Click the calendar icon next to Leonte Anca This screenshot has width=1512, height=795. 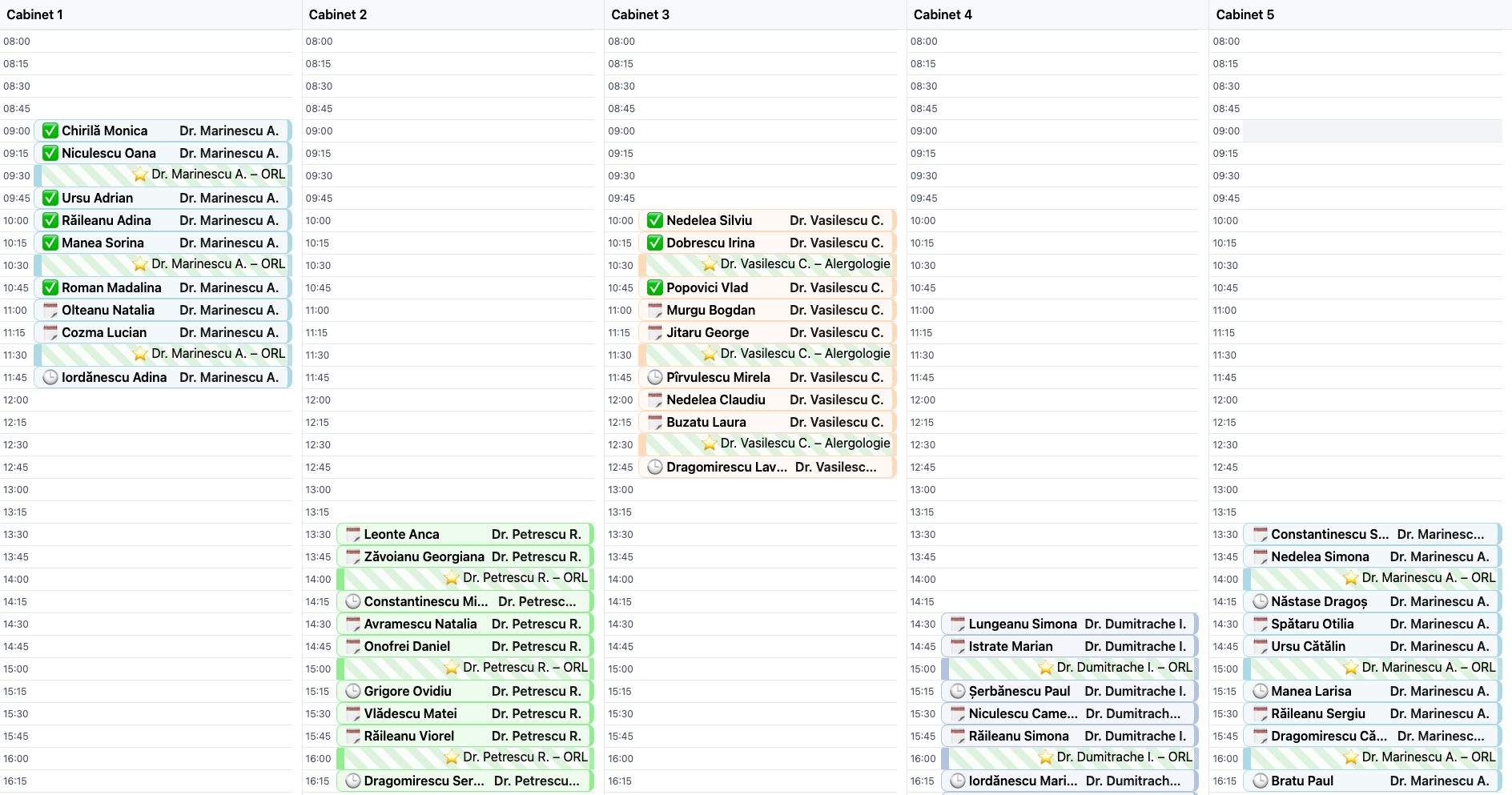tap(352, 534)
